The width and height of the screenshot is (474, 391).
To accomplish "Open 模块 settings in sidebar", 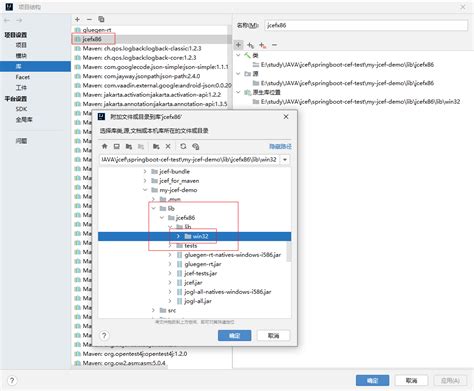I will [21, 56].
